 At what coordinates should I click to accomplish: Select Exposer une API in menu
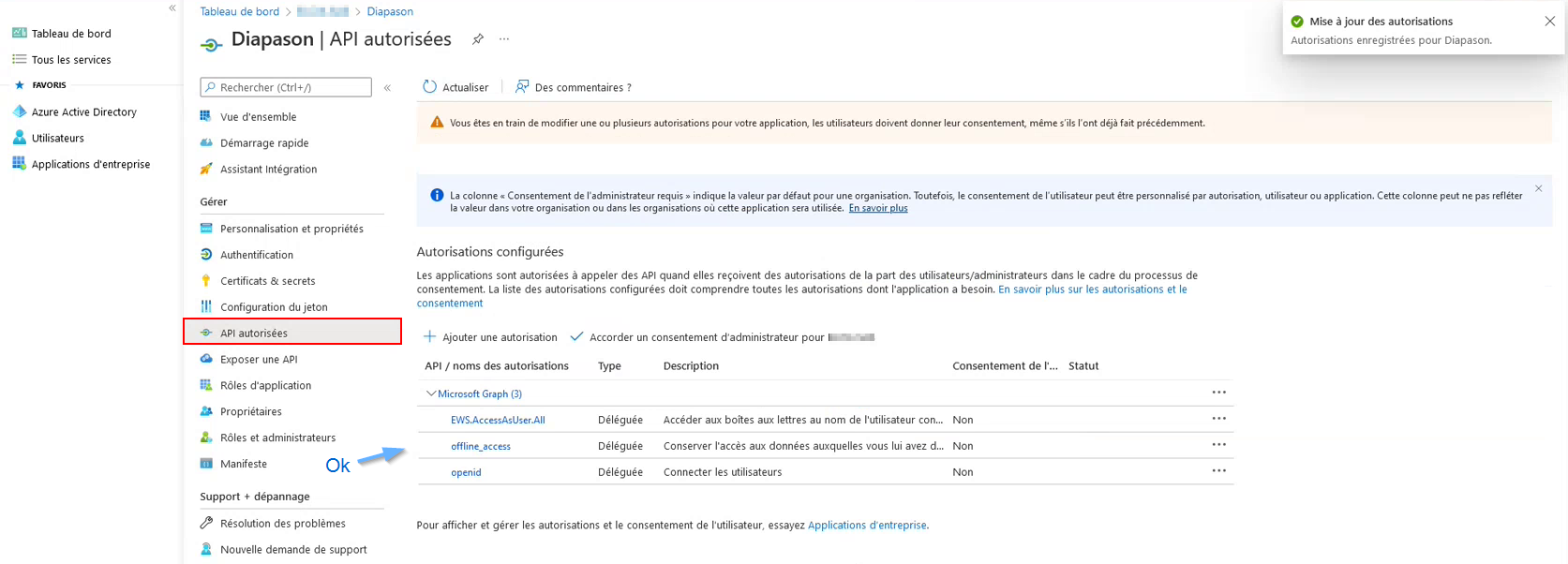[x=259, y=360]
